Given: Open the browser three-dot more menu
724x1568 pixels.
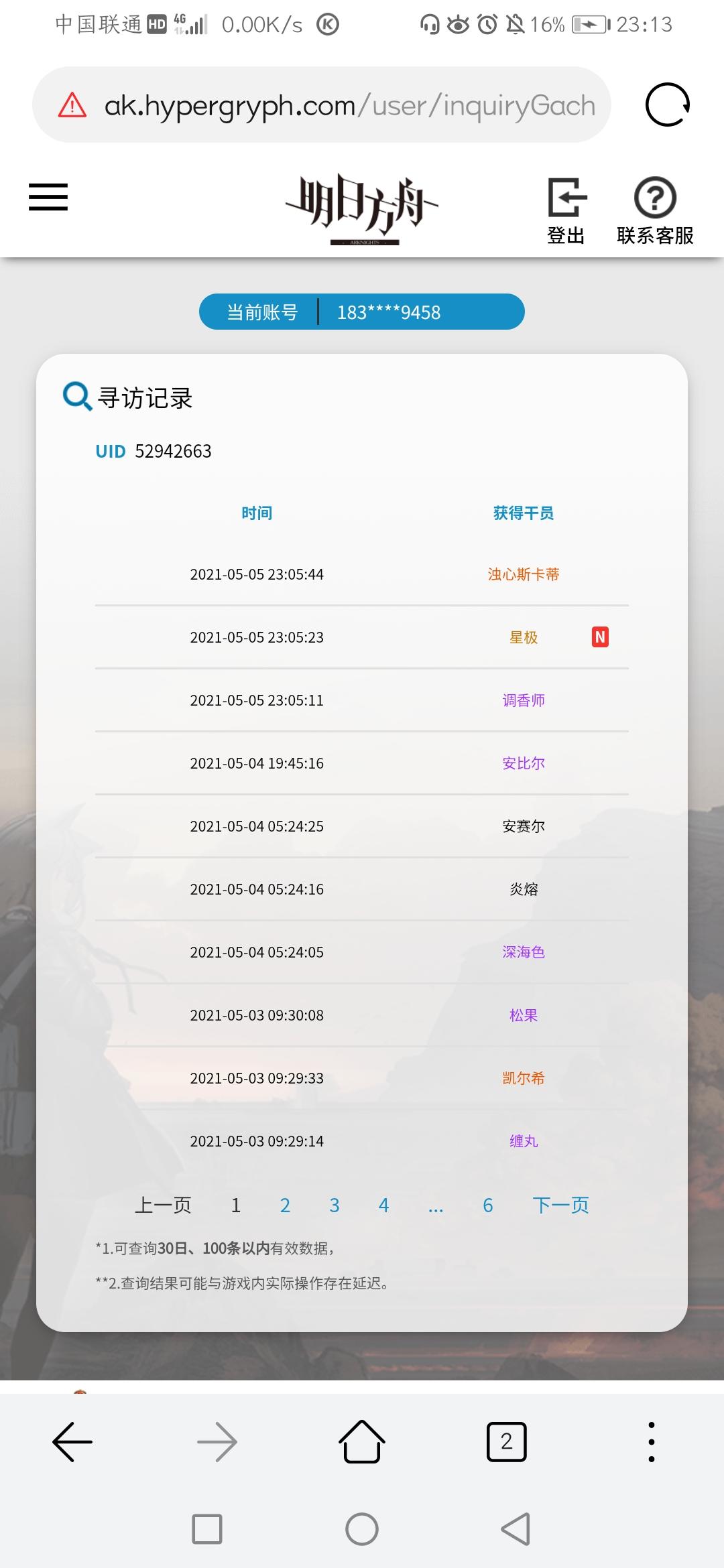Looking at the screenshot, I should click(652, 1441).
